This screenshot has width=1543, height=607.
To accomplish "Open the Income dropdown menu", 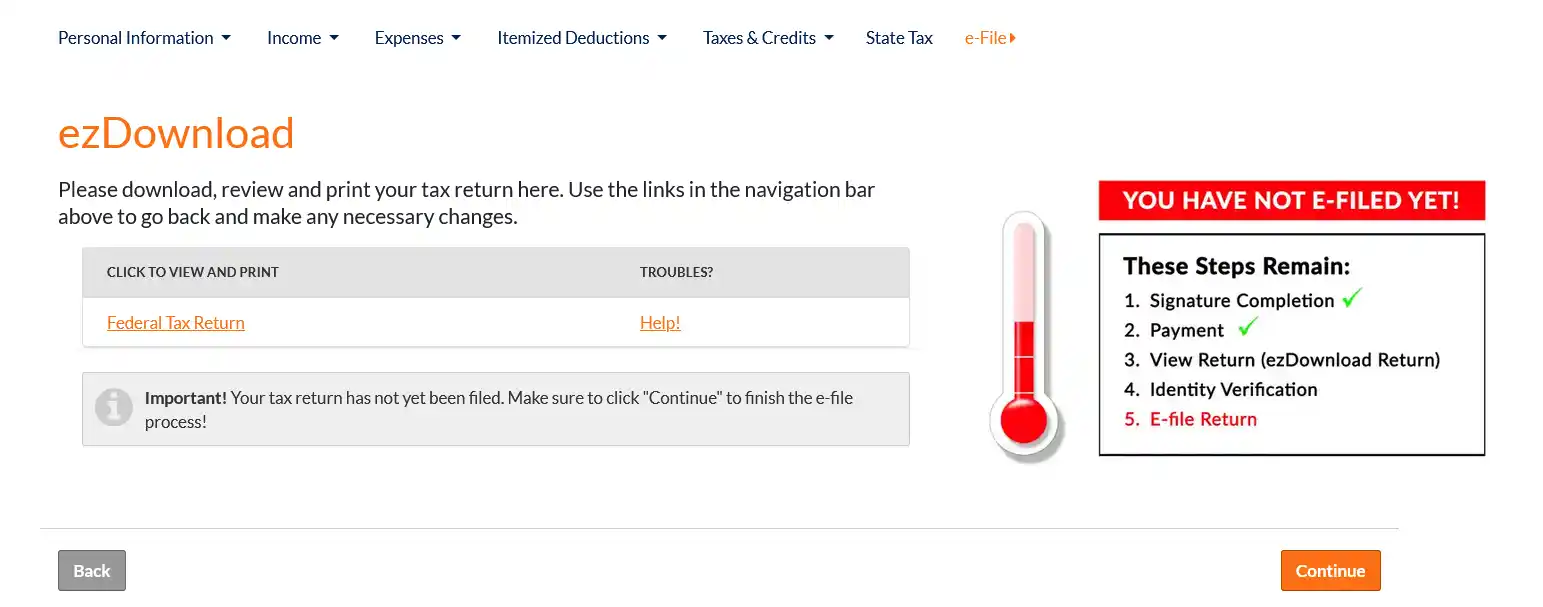I will [302, 38].
